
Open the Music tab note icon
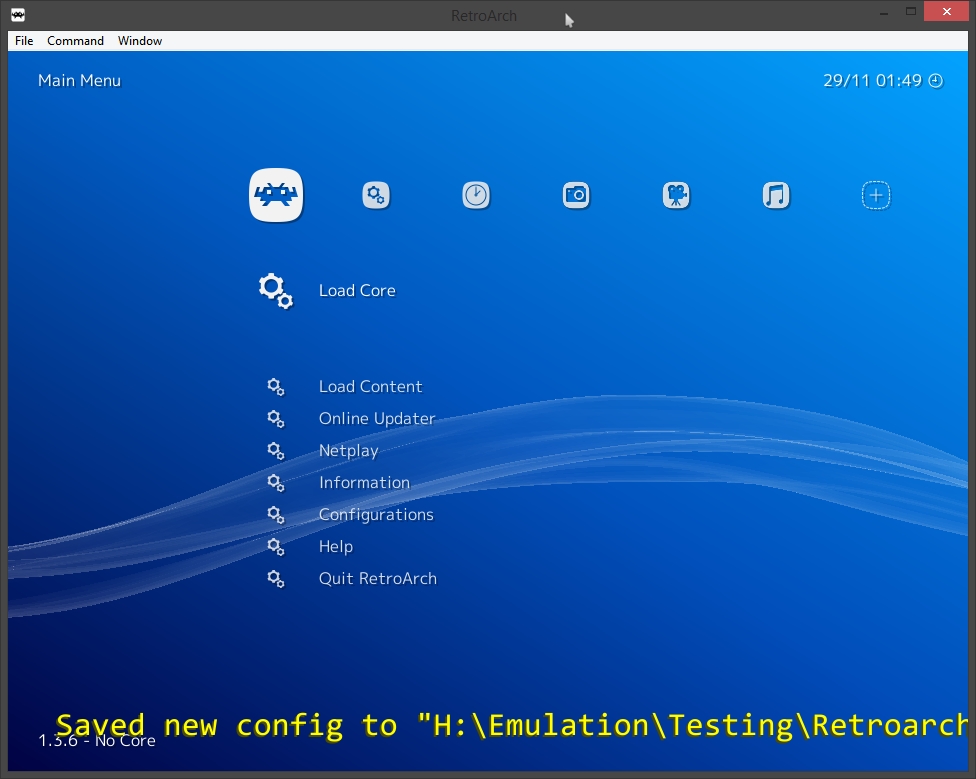pos(776,195)
